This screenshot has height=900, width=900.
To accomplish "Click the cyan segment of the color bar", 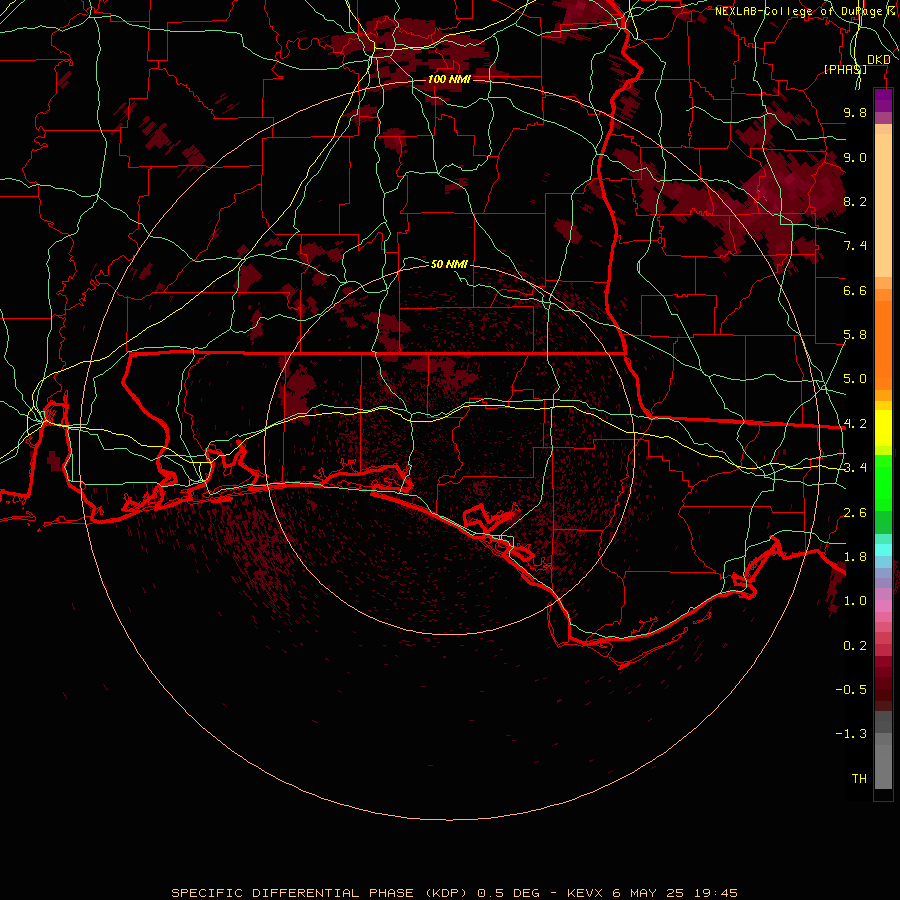I will 883,550.
